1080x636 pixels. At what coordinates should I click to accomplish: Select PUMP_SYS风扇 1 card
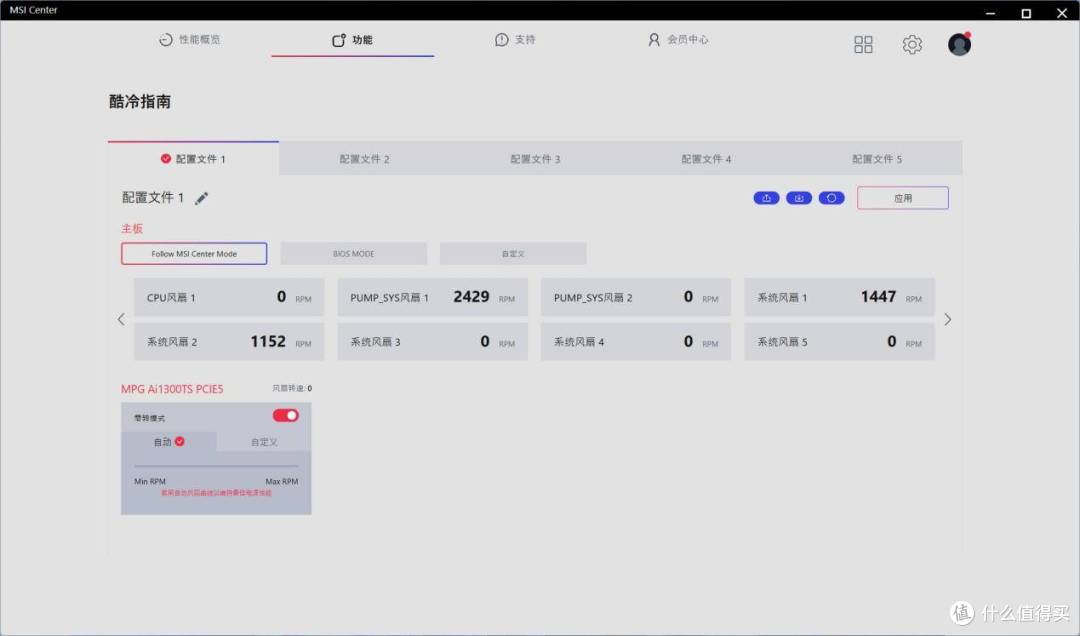[433, 298]
